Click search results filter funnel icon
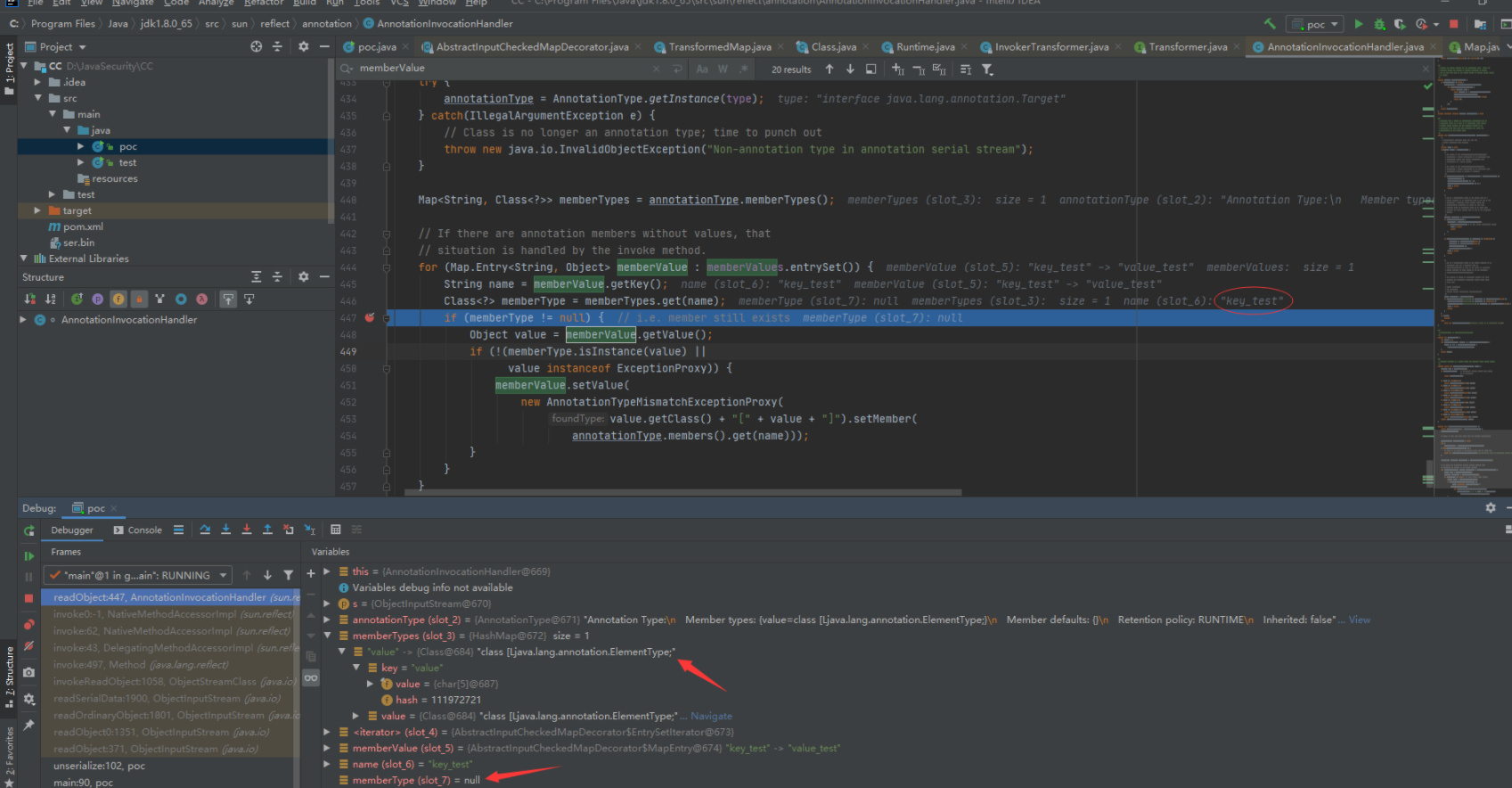Viewport: 1512px width, 788px height. [x=987, y=69]
